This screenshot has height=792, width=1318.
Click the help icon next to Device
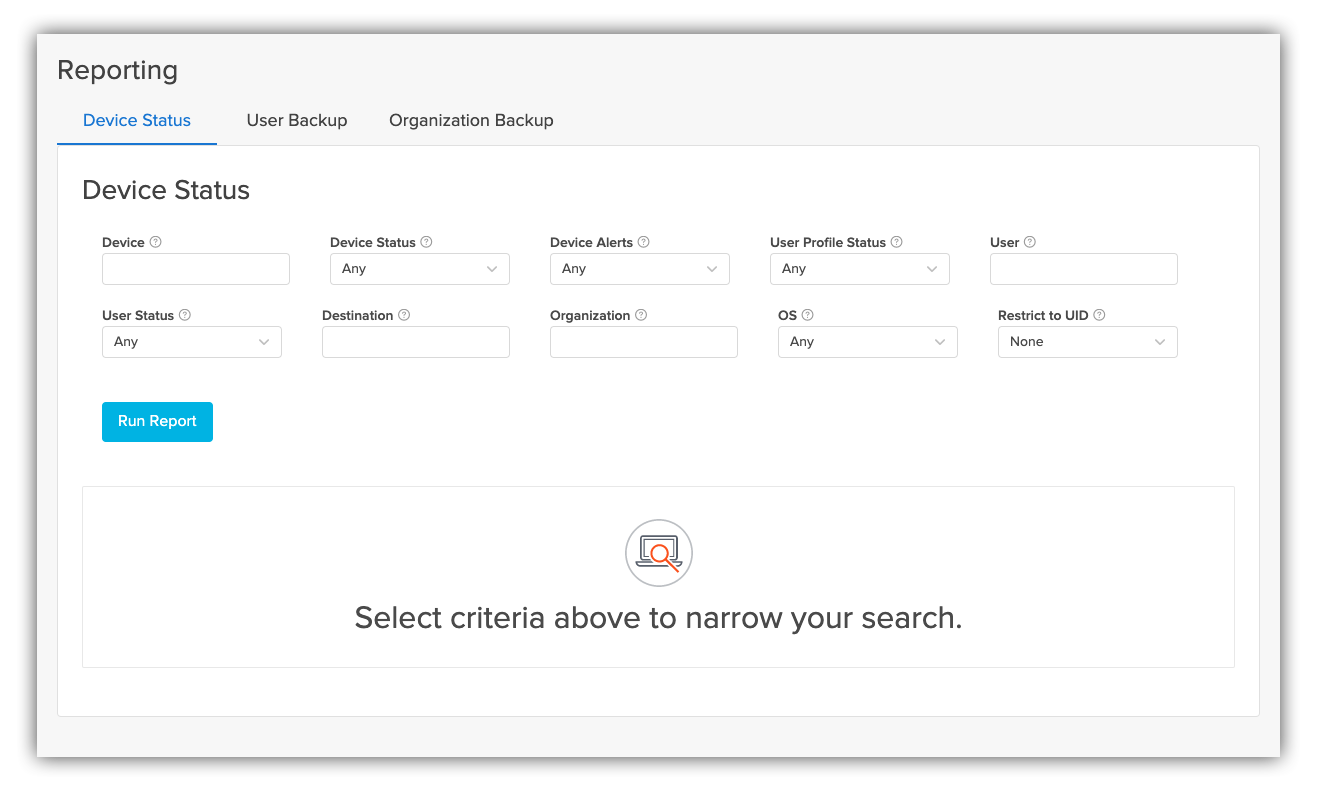click(x=157, y=242)
